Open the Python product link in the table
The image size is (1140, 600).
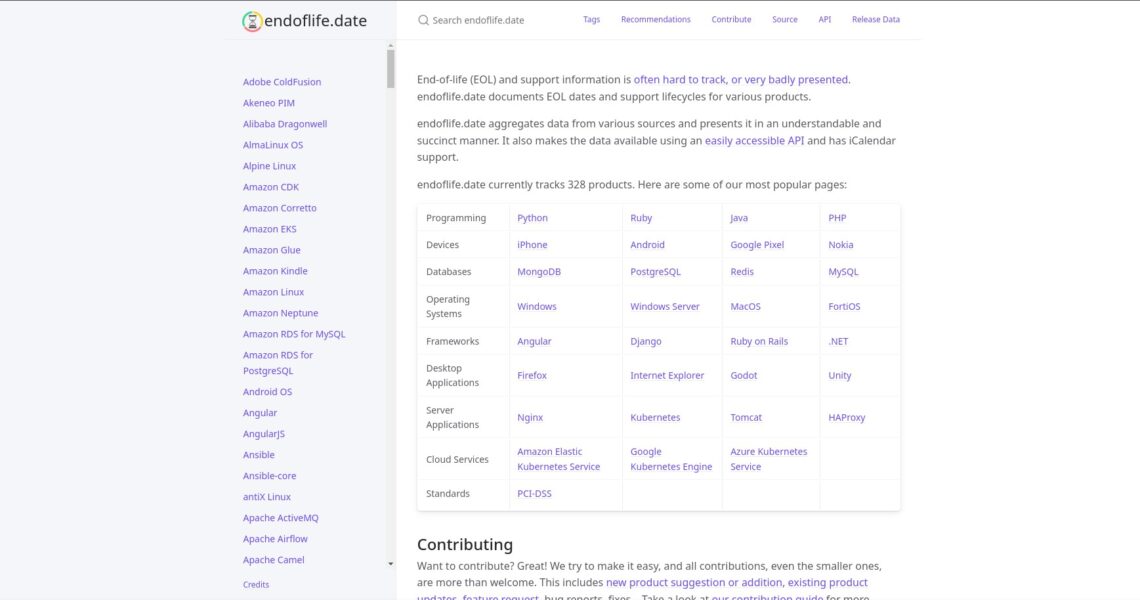tap(532, 218)
